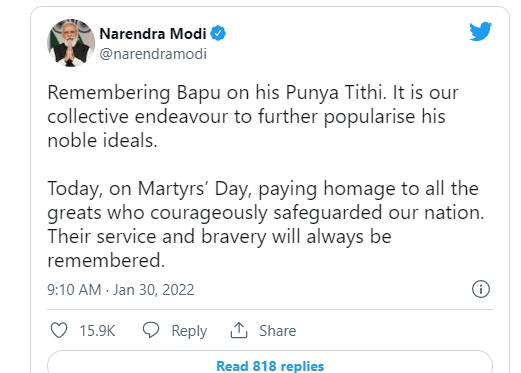This screenshot has height=373, width=521.
Task: Open the tweet info circle icon
Action: [481, 289]
